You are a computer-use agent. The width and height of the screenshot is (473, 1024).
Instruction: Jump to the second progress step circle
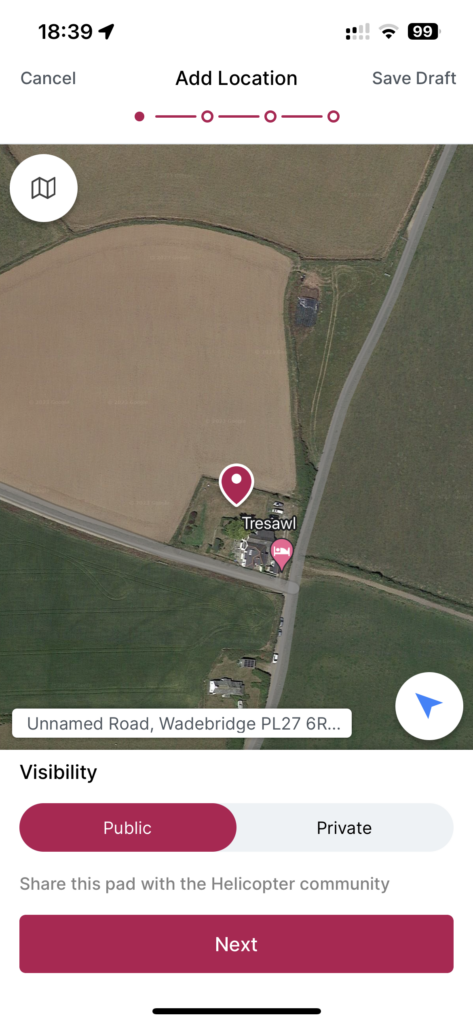pos(207,117)
